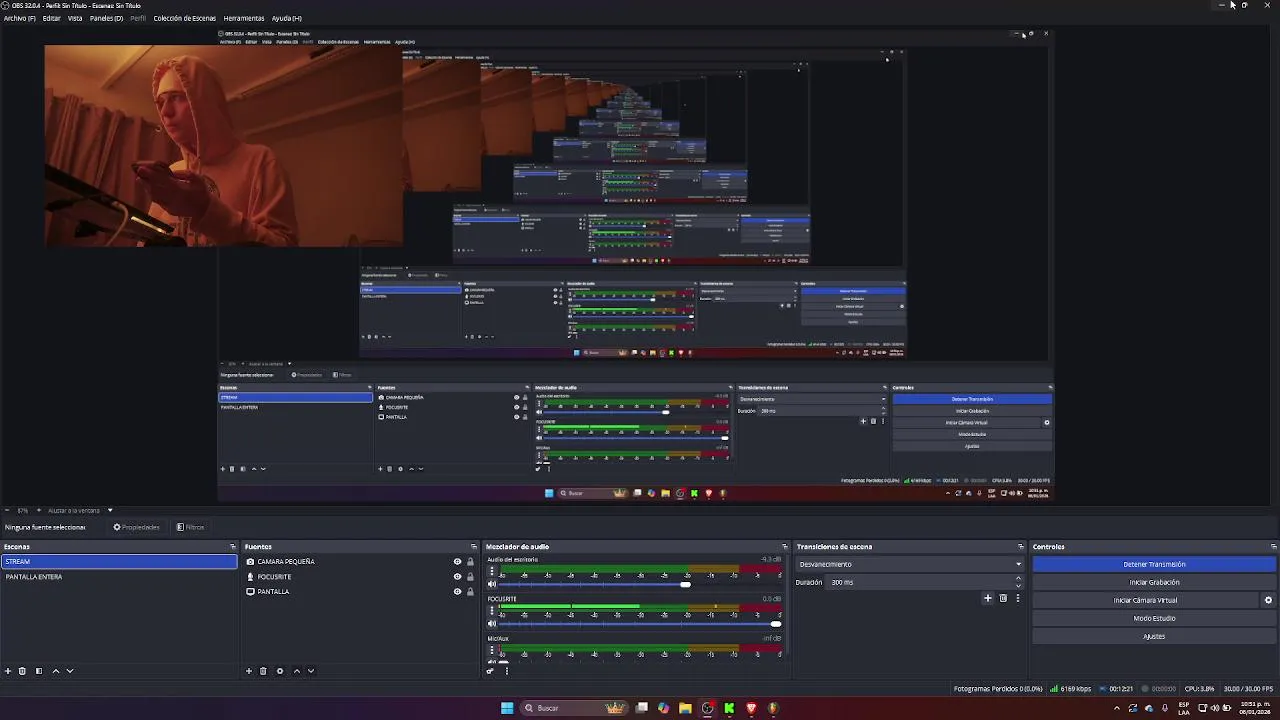Toggle lock on CAMARA PEQUEÑA source
The height and width of the screenshot is (720, 1280).
coord(470,562)
